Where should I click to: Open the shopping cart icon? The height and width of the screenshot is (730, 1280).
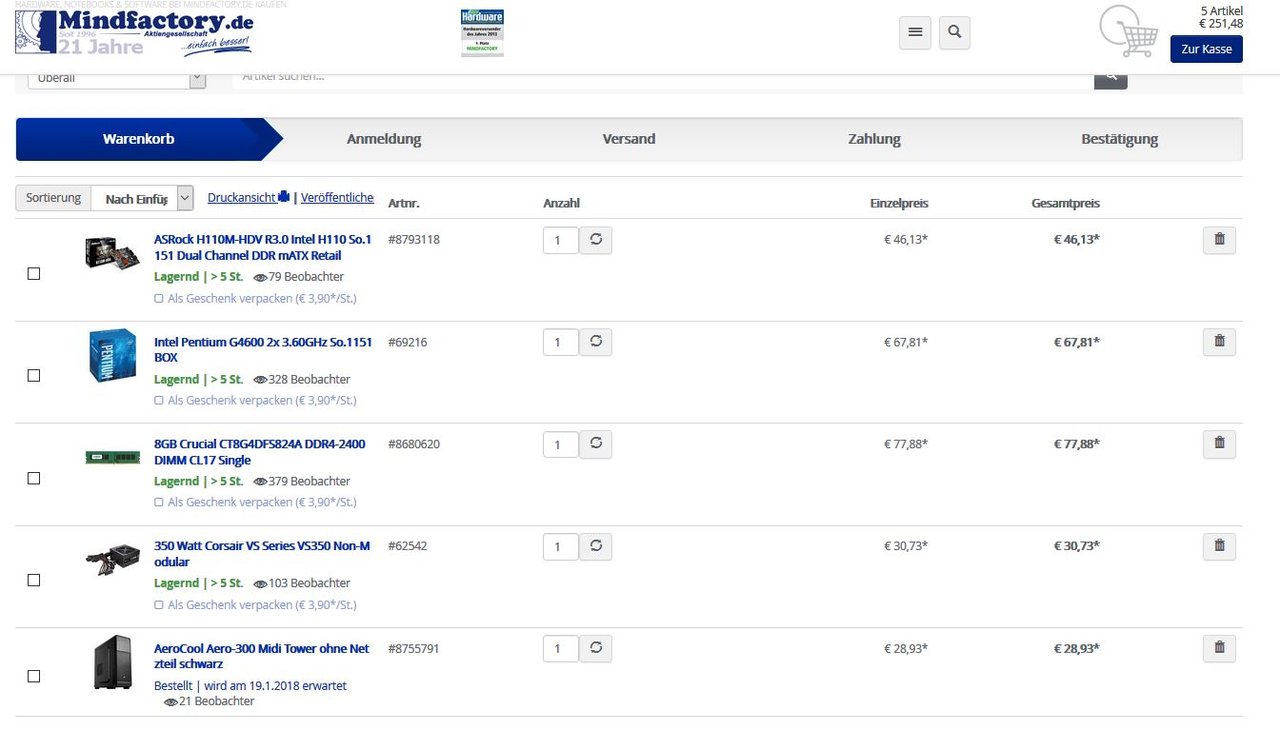[x=1128, y=32]
